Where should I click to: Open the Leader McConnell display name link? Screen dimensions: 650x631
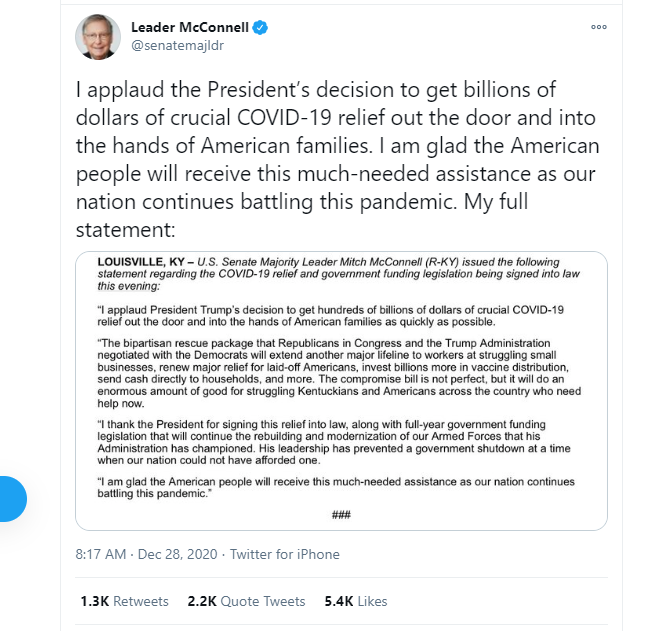[x=189, y=27]
